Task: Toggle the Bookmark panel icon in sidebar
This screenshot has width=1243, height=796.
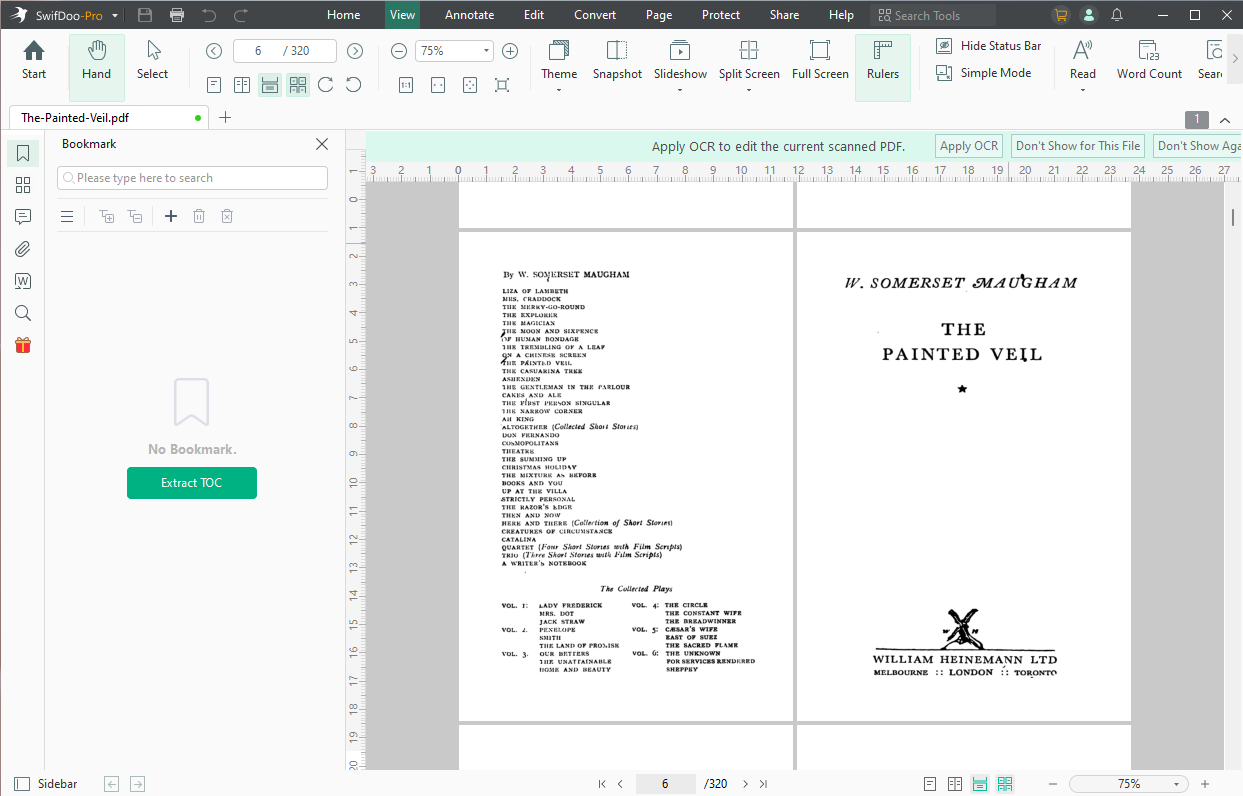Action: tap(23, 153)
